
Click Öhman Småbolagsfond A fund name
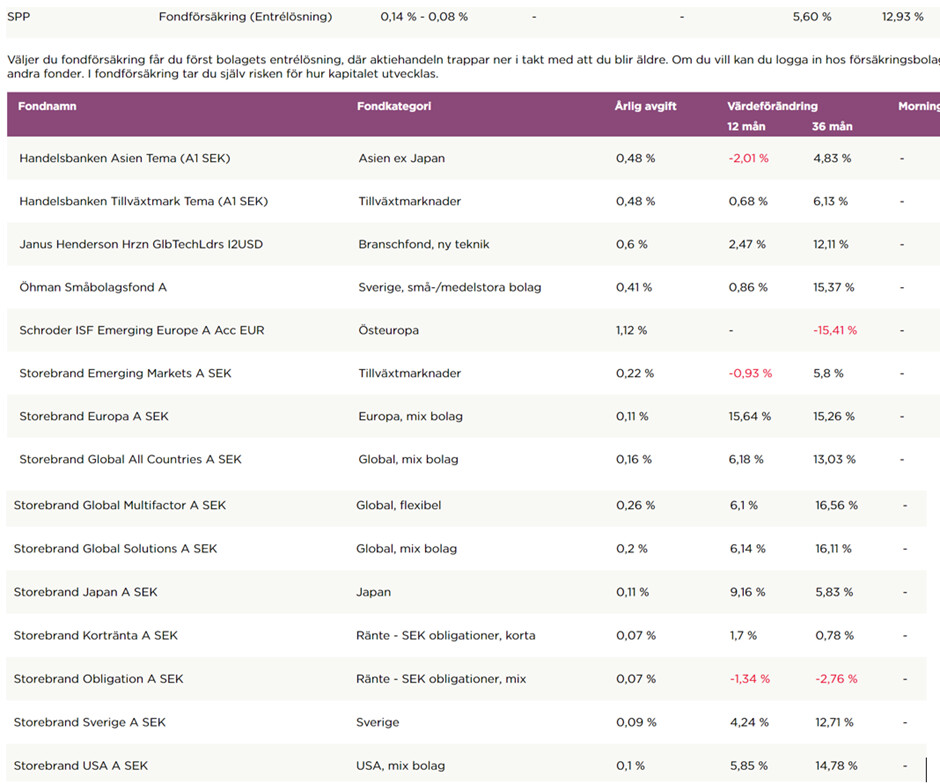coord(93,287)
